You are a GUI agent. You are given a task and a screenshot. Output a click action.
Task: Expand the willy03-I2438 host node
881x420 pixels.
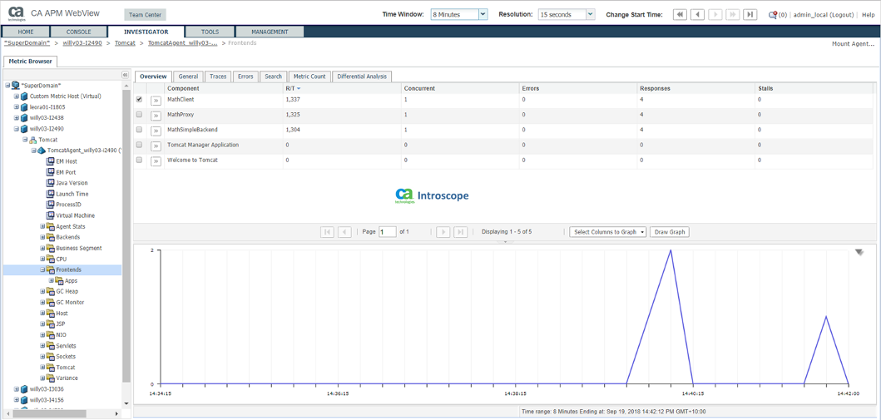coord(16,118)
